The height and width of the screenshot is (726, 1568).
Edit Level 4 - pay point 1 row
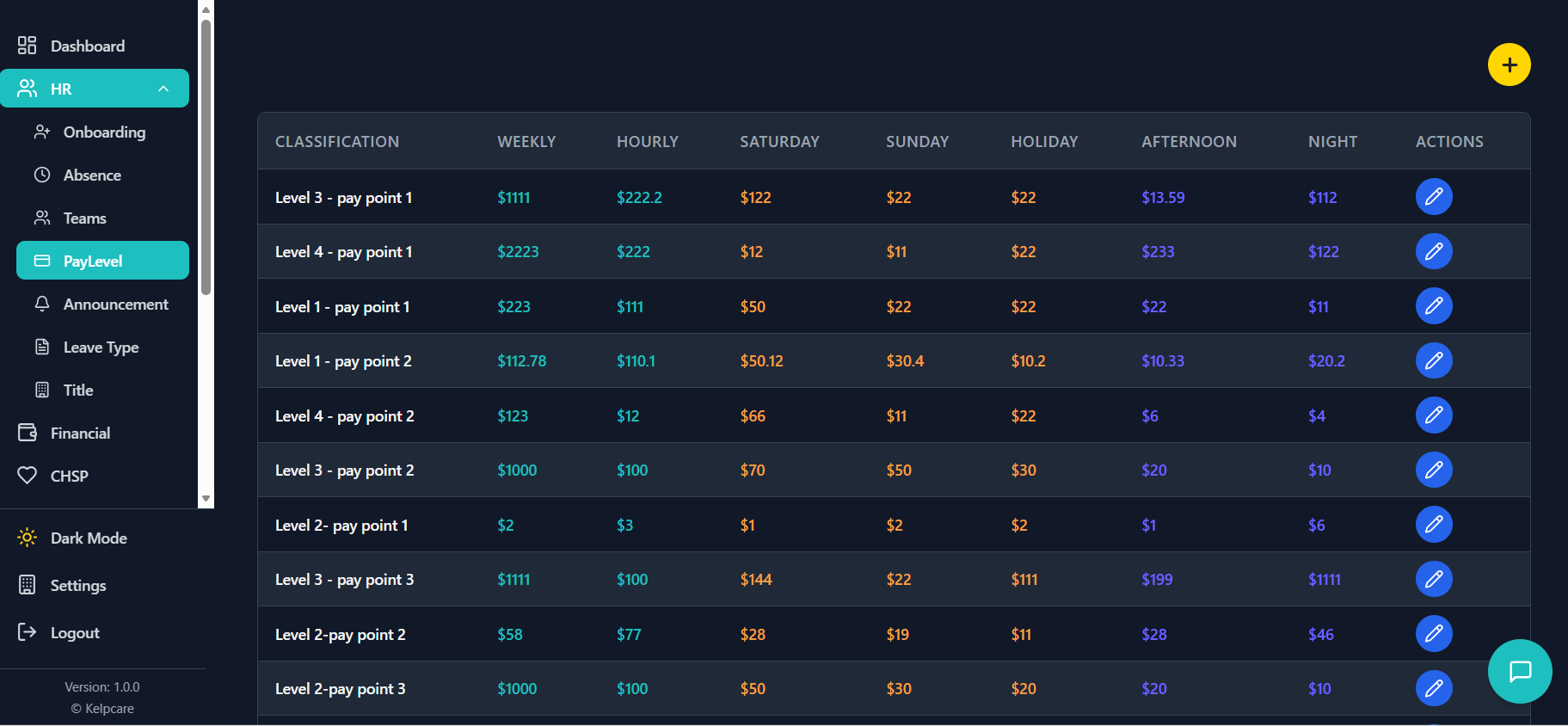click(1434, 251)
